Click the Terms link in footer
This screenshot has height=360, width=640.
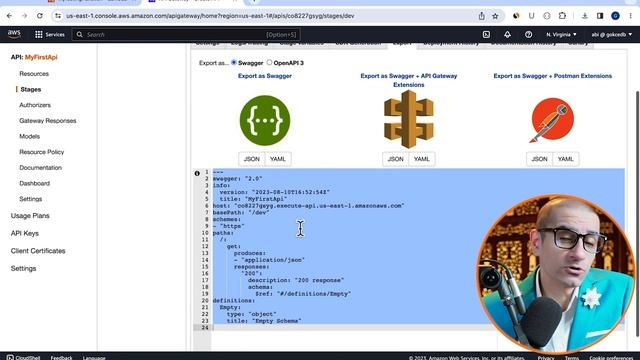[572, 358]
